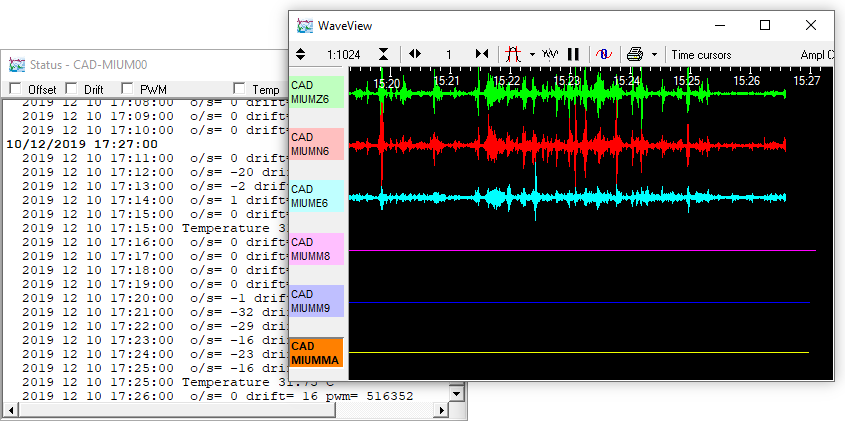845x421 pixels.
Task: Click the horizontal expand time arrows icon
Action: 414,54
